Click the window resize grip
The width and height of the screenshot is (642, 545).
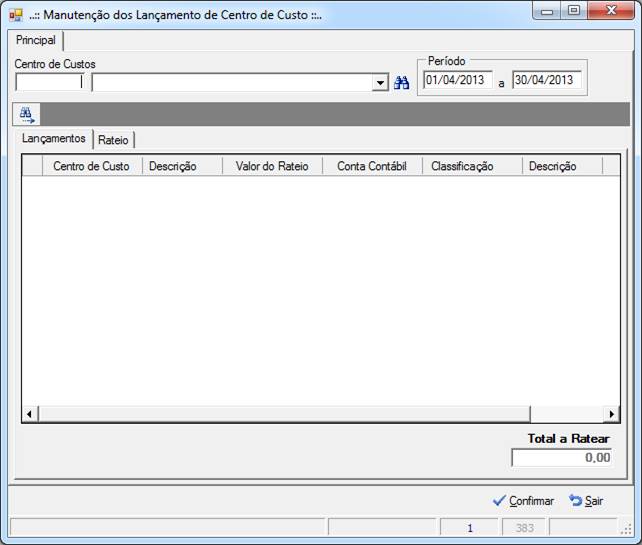point(626,529)
